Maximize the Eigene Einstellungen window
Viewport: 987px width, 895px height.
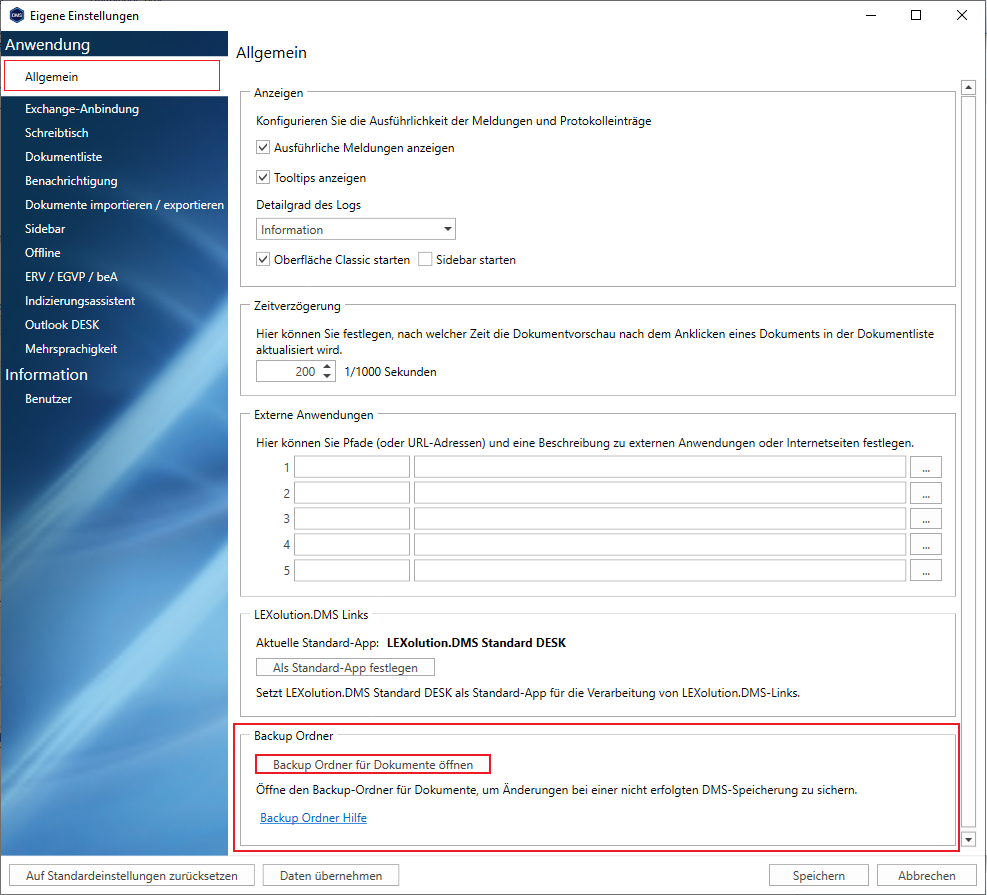(x=916, y=15)
